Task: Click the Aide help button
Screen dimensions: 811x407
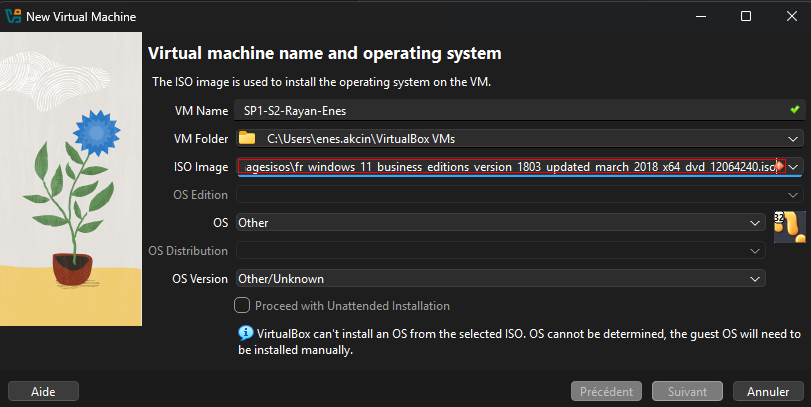Action: (43, 391)
